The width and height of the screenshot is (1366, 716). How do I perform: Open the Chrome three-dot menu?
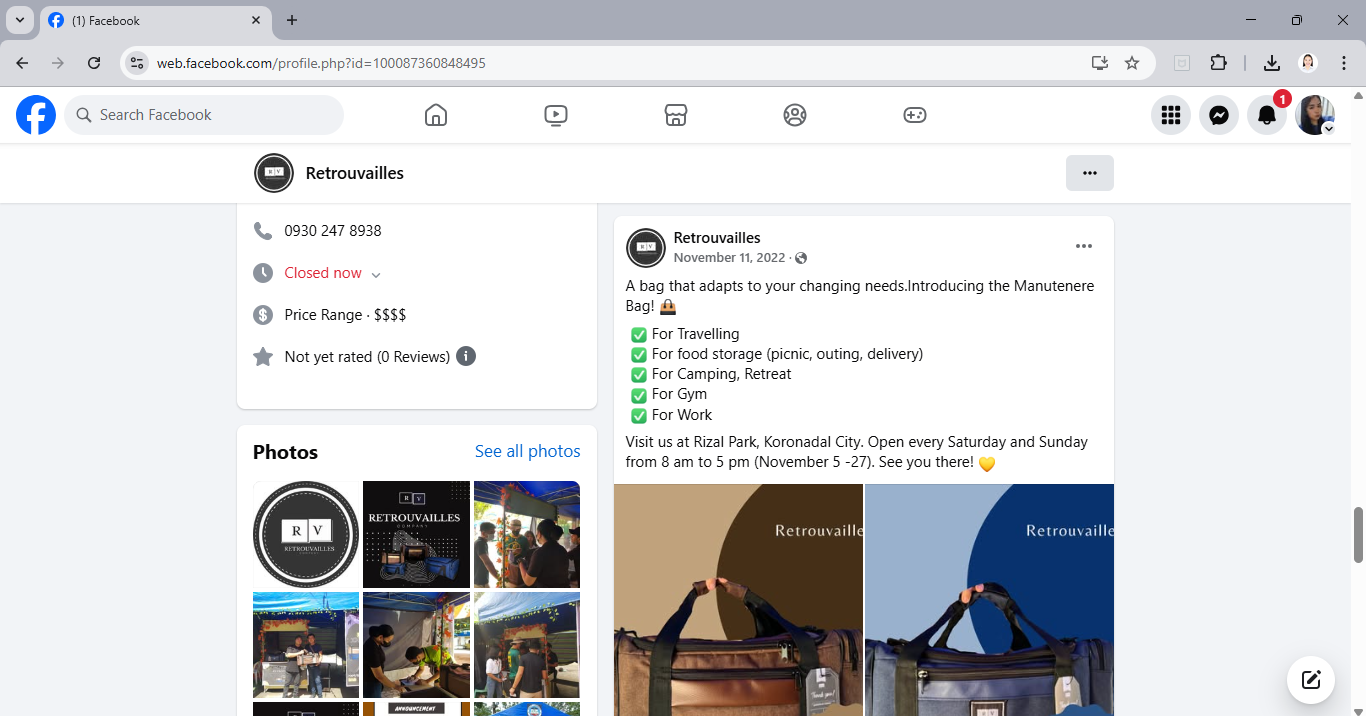tap(1342, 63)
